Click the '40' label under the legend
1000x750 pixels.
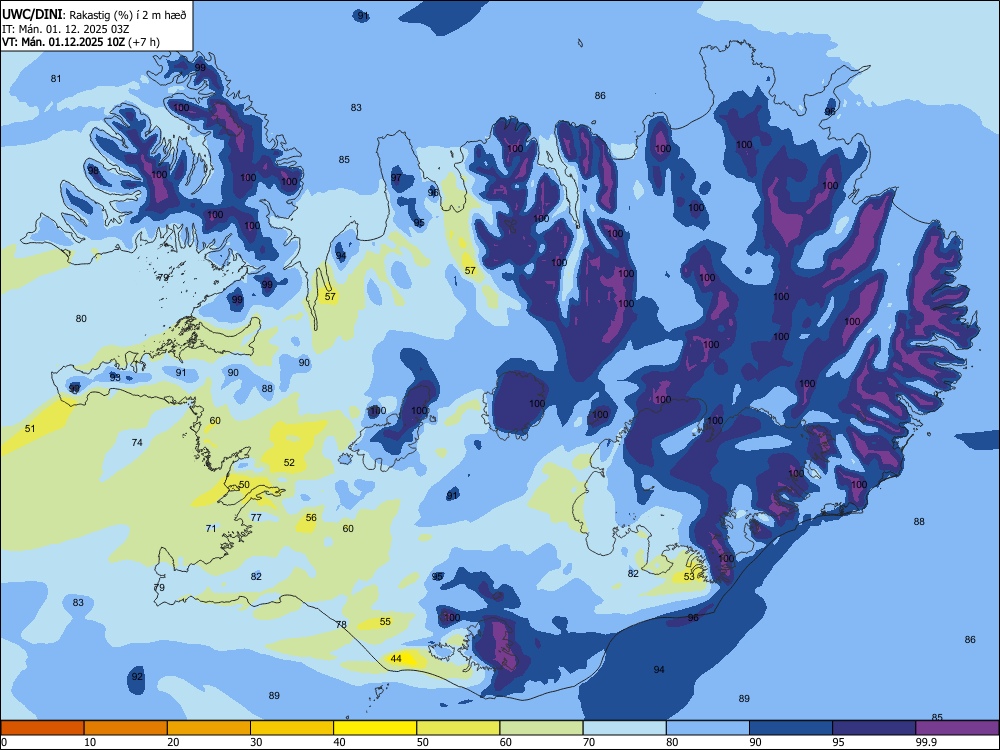tap(339, 742)
